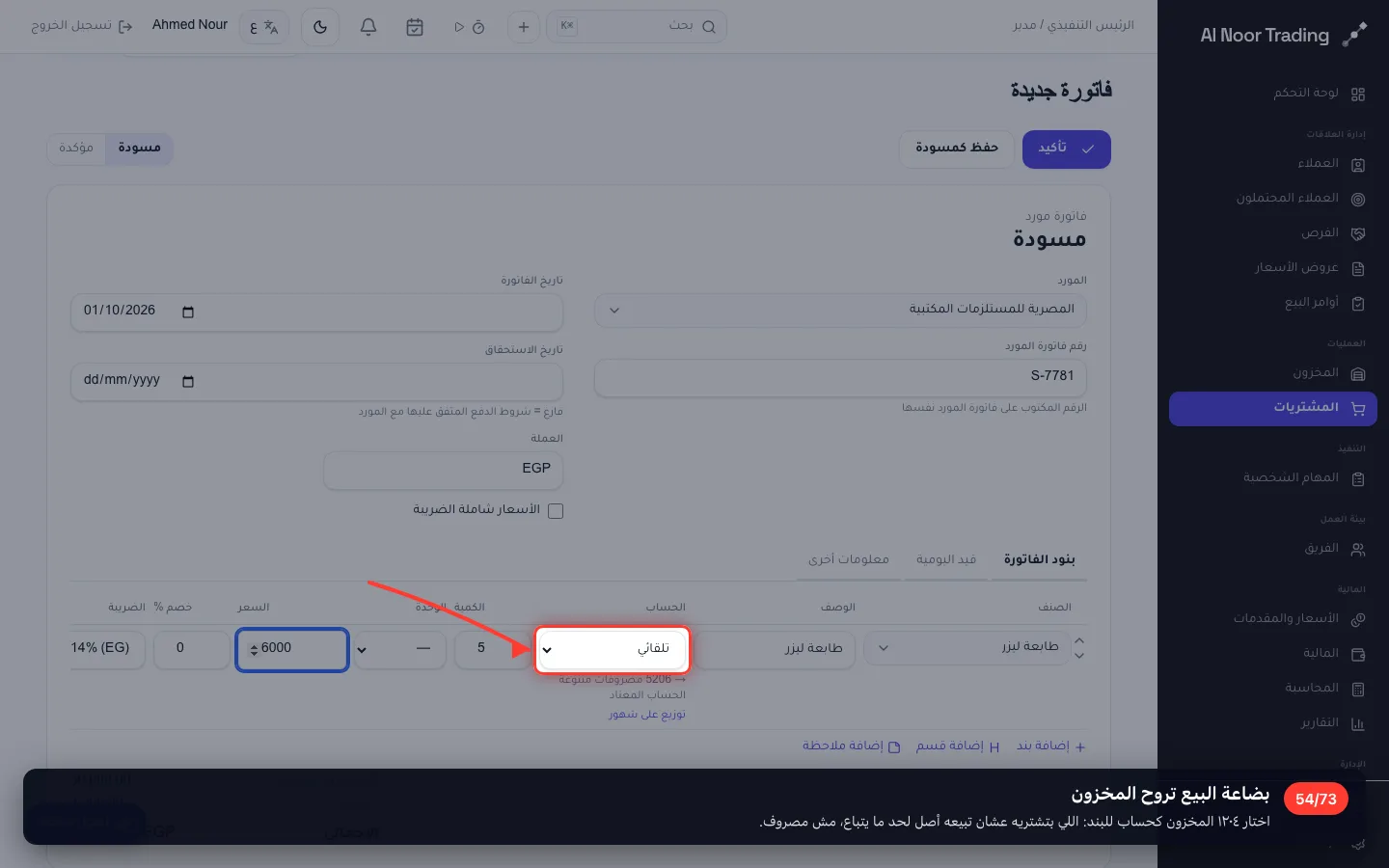Click the search magnifier icon
This screenshot has width=1389, height=868.
pyautogui.click(x=709, y=27)
